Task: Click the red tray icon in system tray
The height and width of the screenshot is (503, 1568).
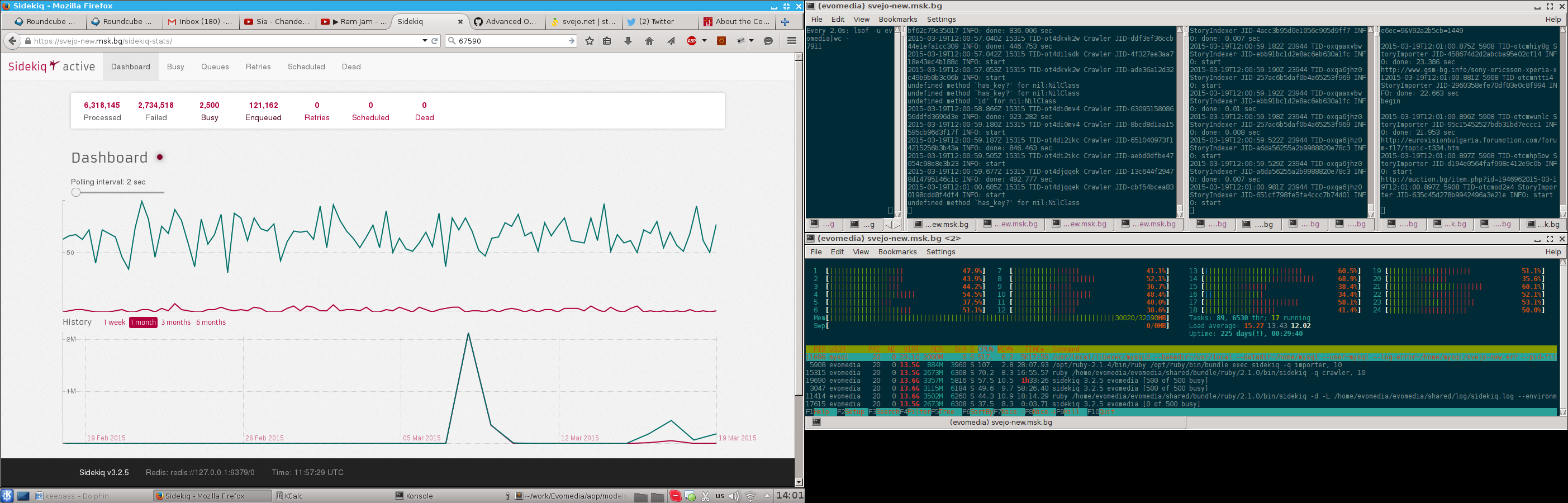Action: [x=675, y=496]
